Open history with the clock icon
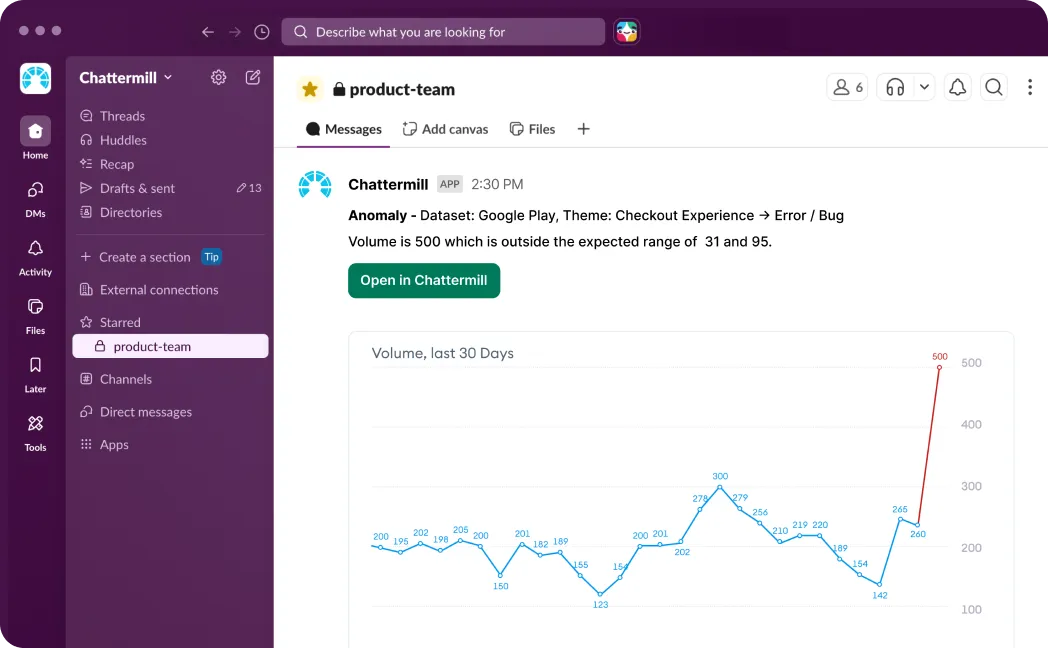Viewport: 1048px width, 648px height. coord(262,32)
